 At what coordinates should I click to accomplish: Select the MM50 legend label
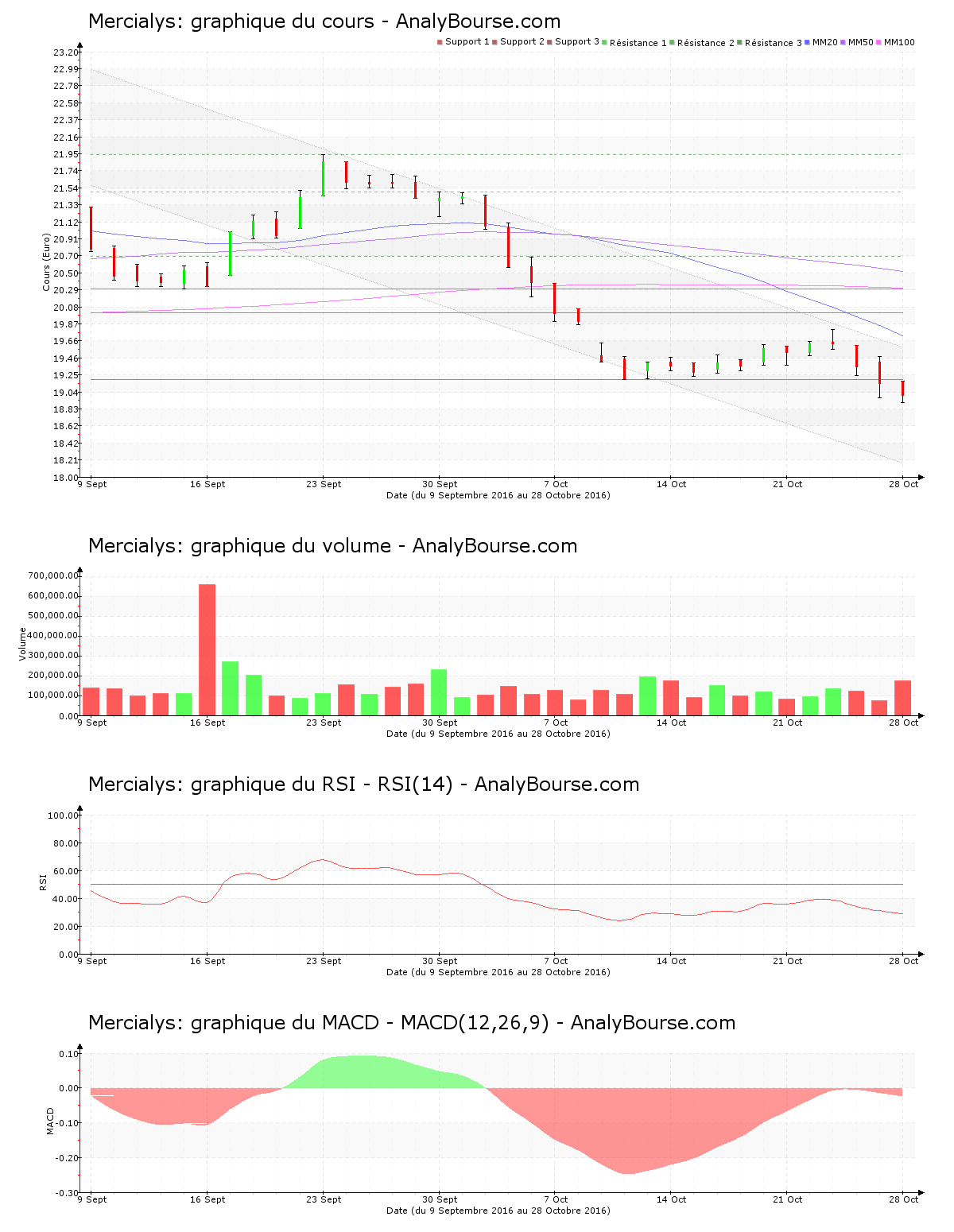point(861,42)
